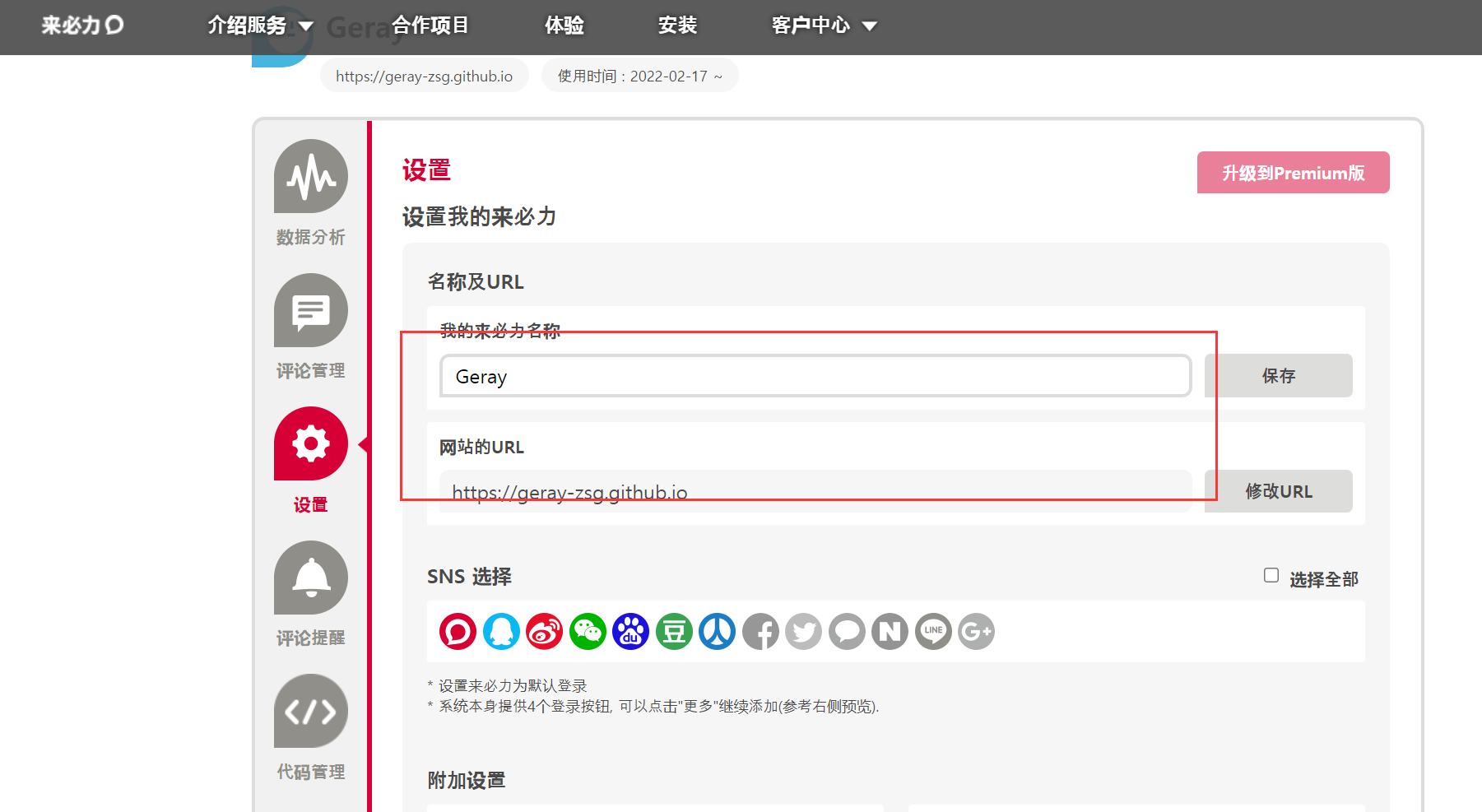Select the KakaoTalk bubble SNS icon
Image resolution: width=1482 pixels, height=812 pixels.
pos(847,632)
